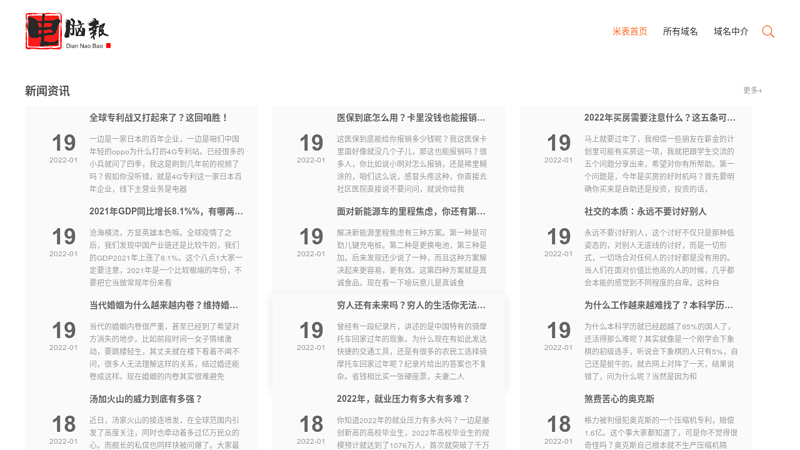Click date 19 beside 社交的本质 article
Image resolution: width=800 pixels, height=450 pixels.
tap(559, 237)
